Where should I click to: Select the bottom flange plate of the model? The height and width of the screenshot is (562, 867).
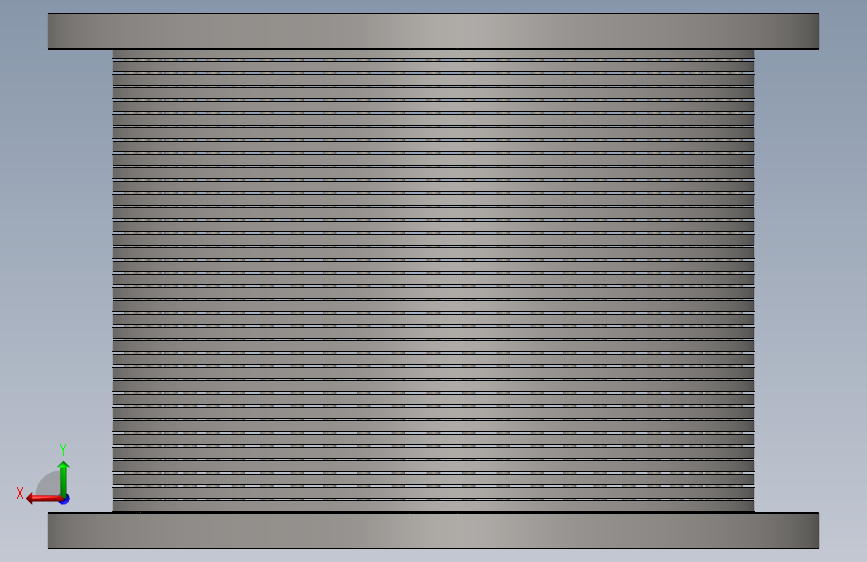tap(434, 530)
